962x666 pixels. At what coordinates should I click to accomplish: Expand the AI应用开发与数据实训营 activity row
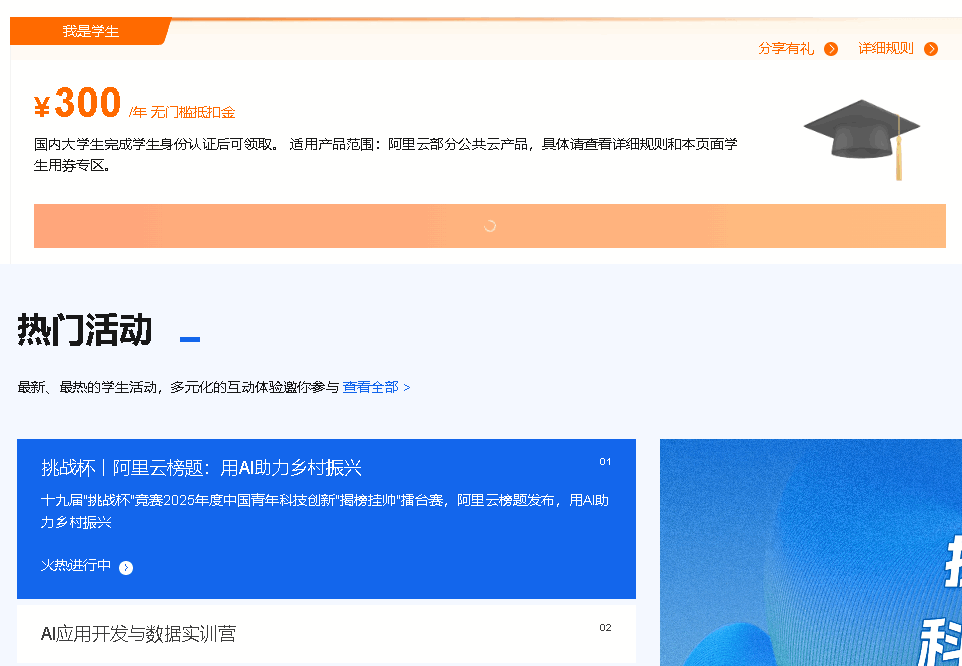(326, 633)
